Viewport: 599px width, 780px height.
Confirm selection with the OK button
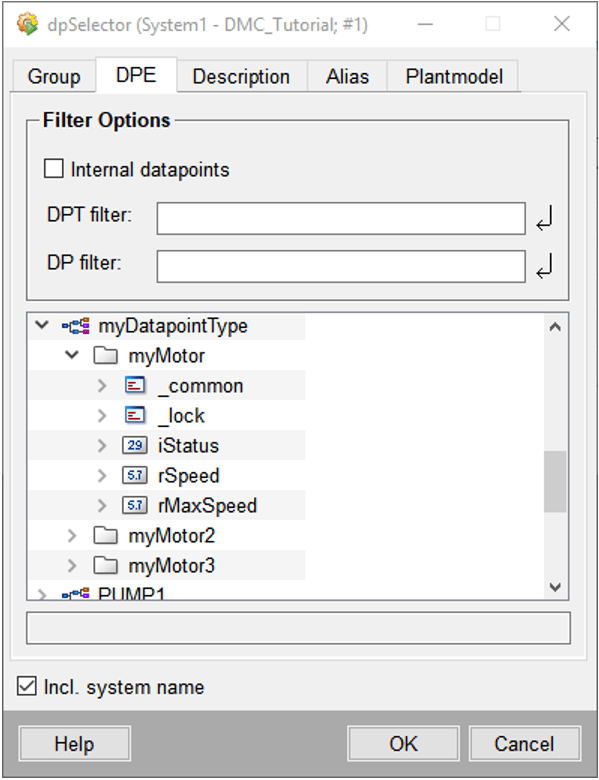coord(403,744)
